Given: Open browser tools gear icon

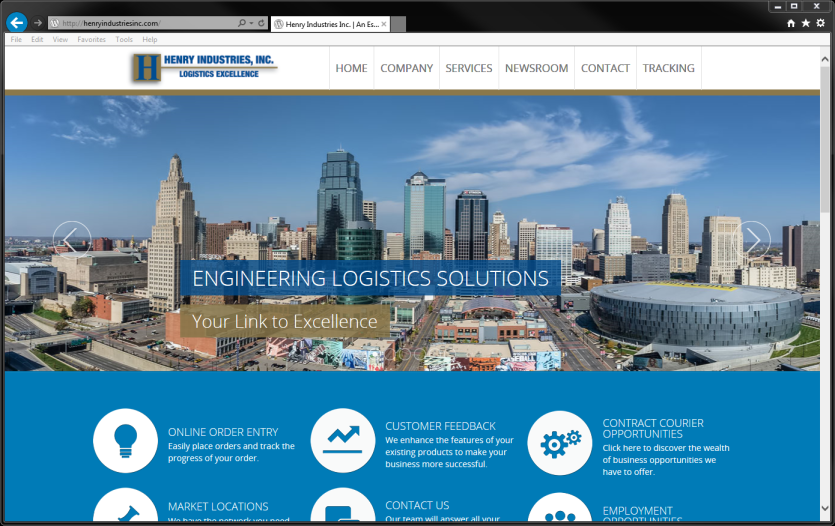Looking at the screenshot, I should pos(821,22).
